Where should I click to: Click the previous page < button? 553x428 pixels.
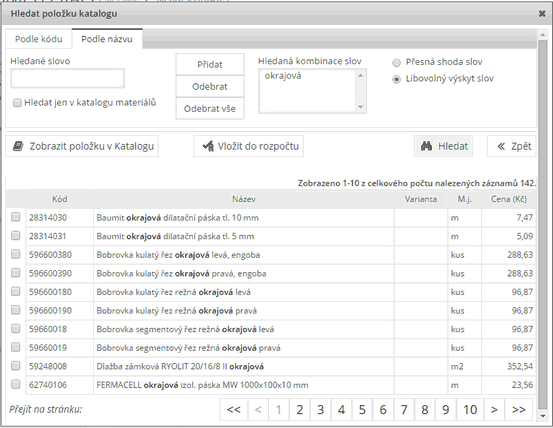pyautogui.click(x=258, y=410)
